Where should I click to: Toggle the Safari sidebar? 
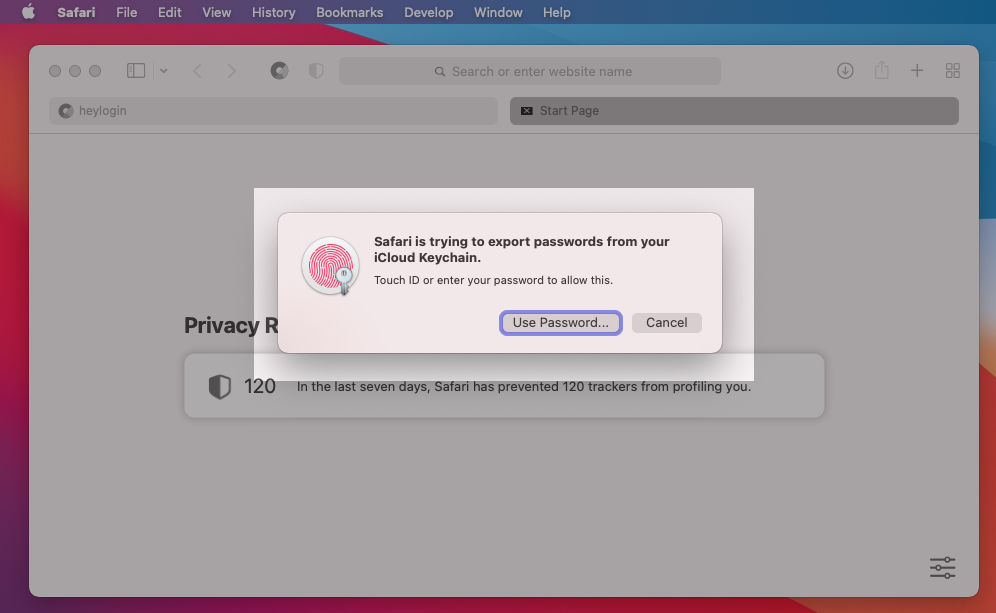136,71
